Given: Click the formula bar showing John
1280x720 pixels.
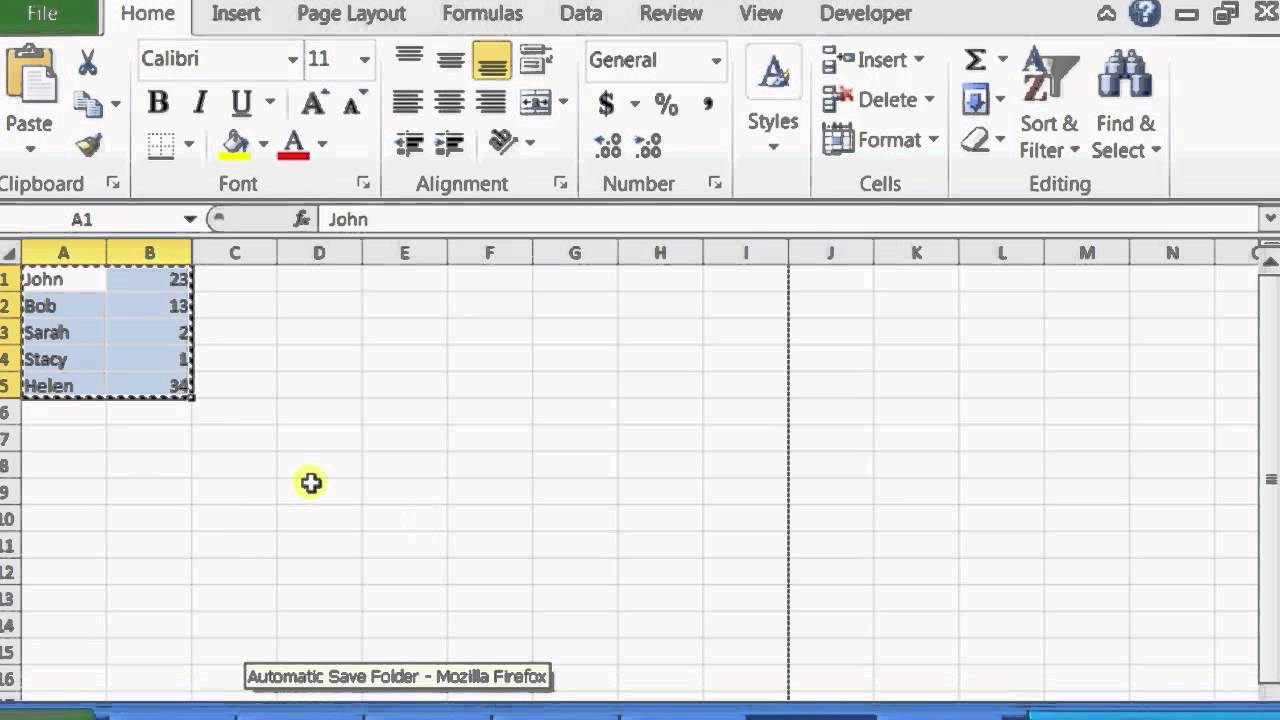Looking at the screenshot, I should pyautogui.click(x=790, y=219).
